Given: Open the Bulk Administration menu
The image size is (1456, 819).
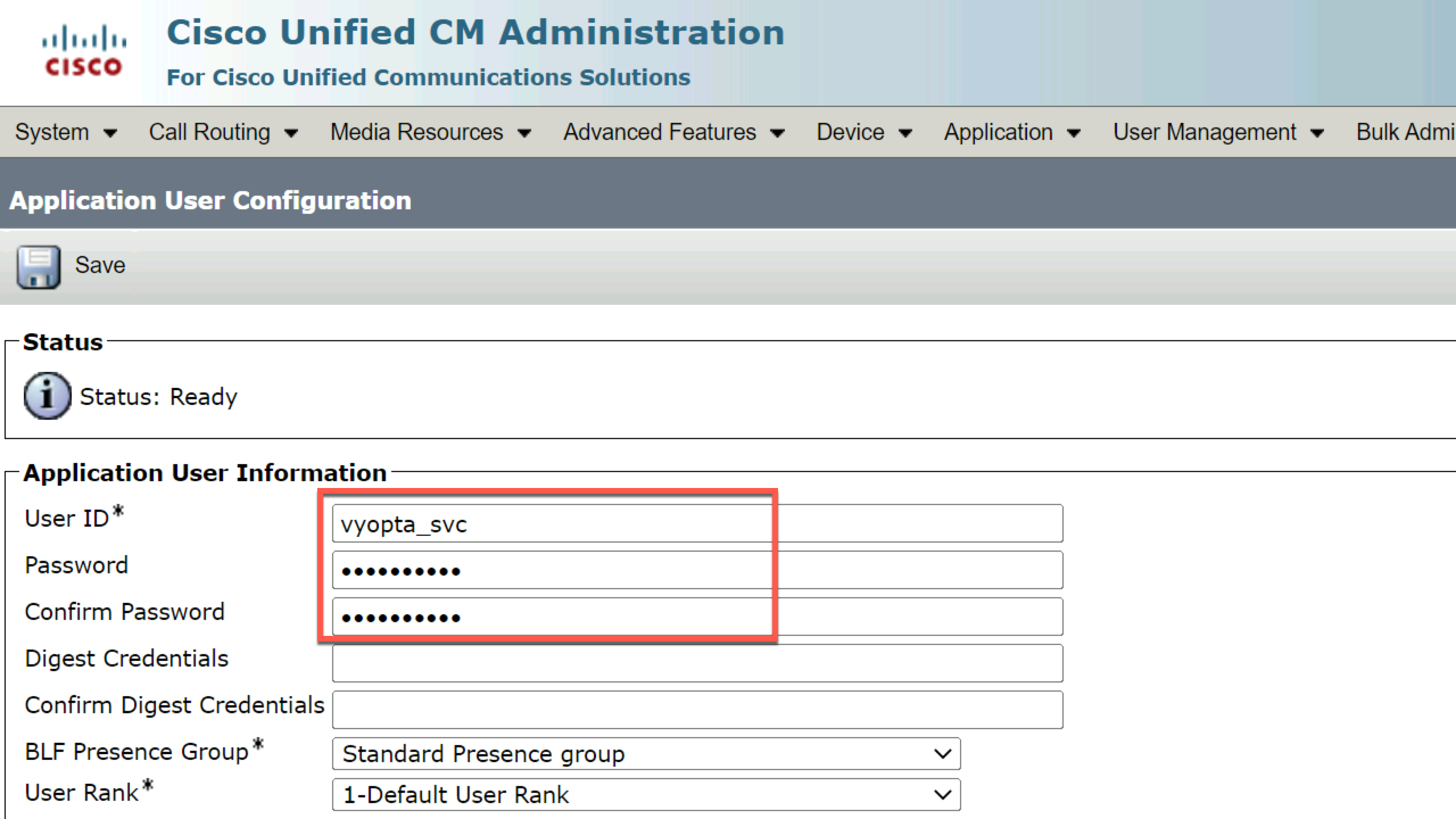Looking at the screenshot, I should coord(1406,132).
